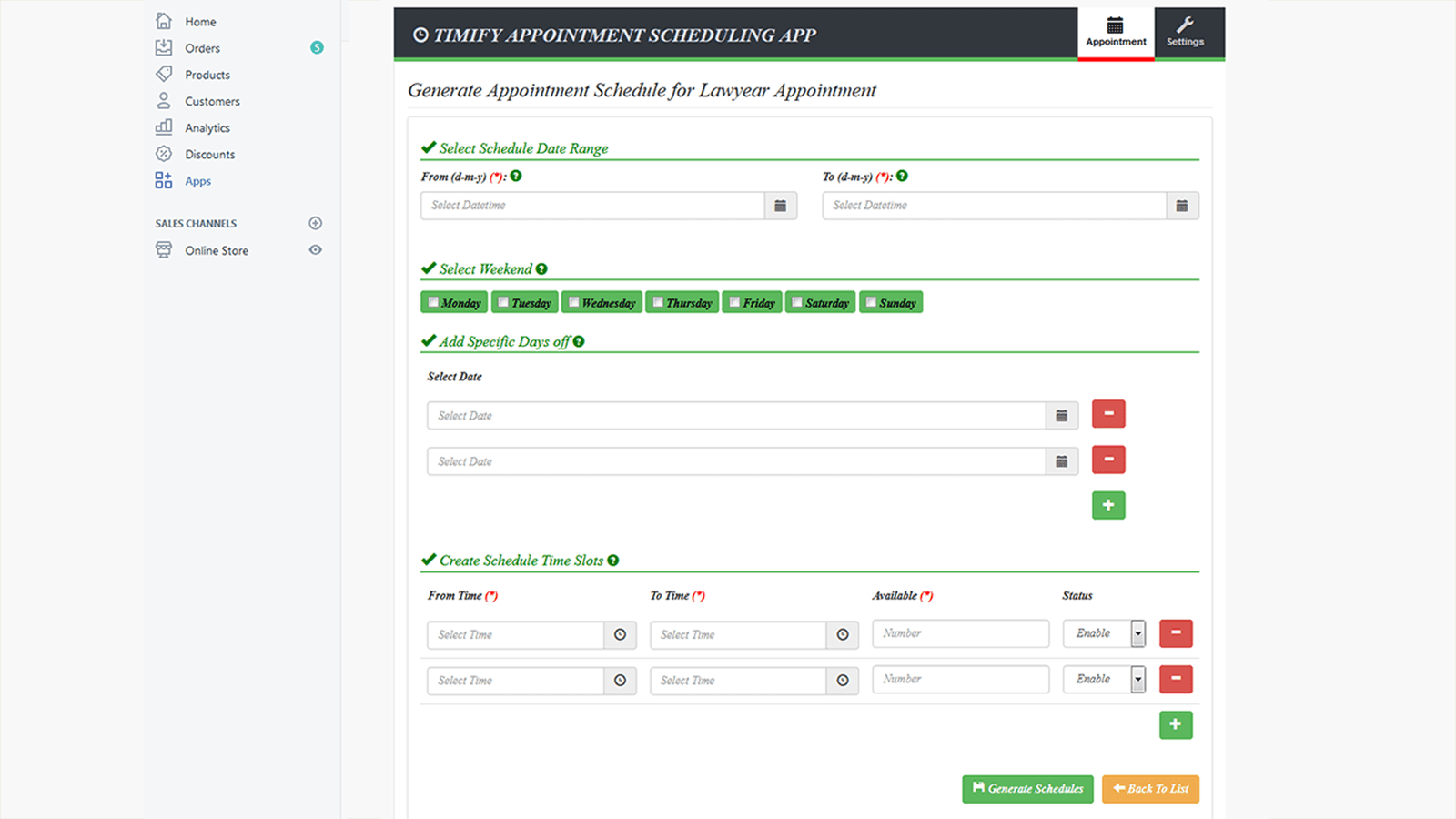The image size is (1456, 819).
Task: Click the clock icon beside the first To Time
Action: point(843,634)
